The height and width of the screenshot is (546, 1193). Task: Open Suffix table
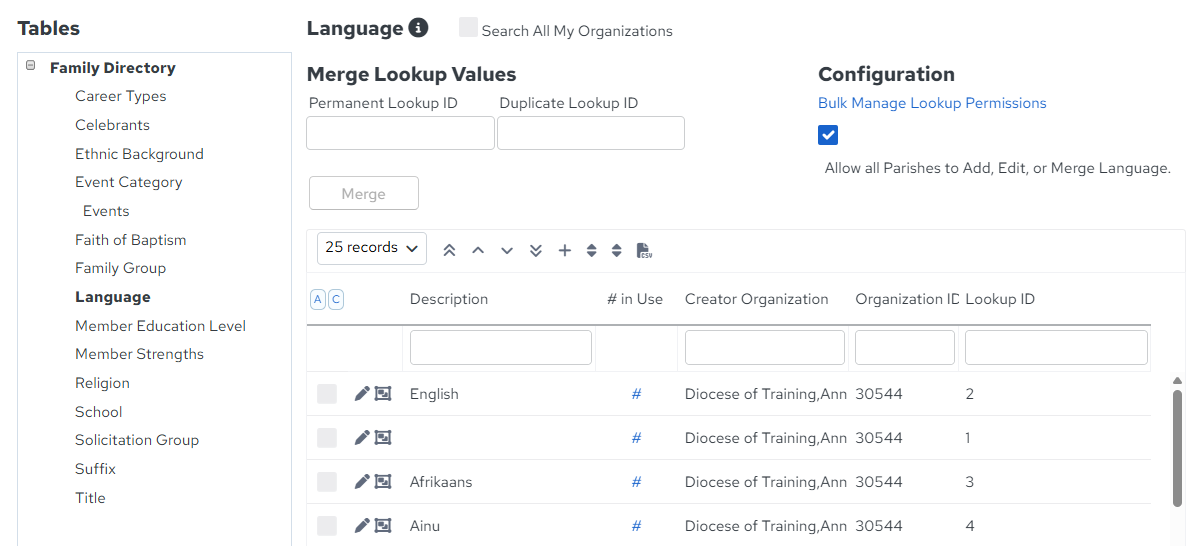(95, 469)
